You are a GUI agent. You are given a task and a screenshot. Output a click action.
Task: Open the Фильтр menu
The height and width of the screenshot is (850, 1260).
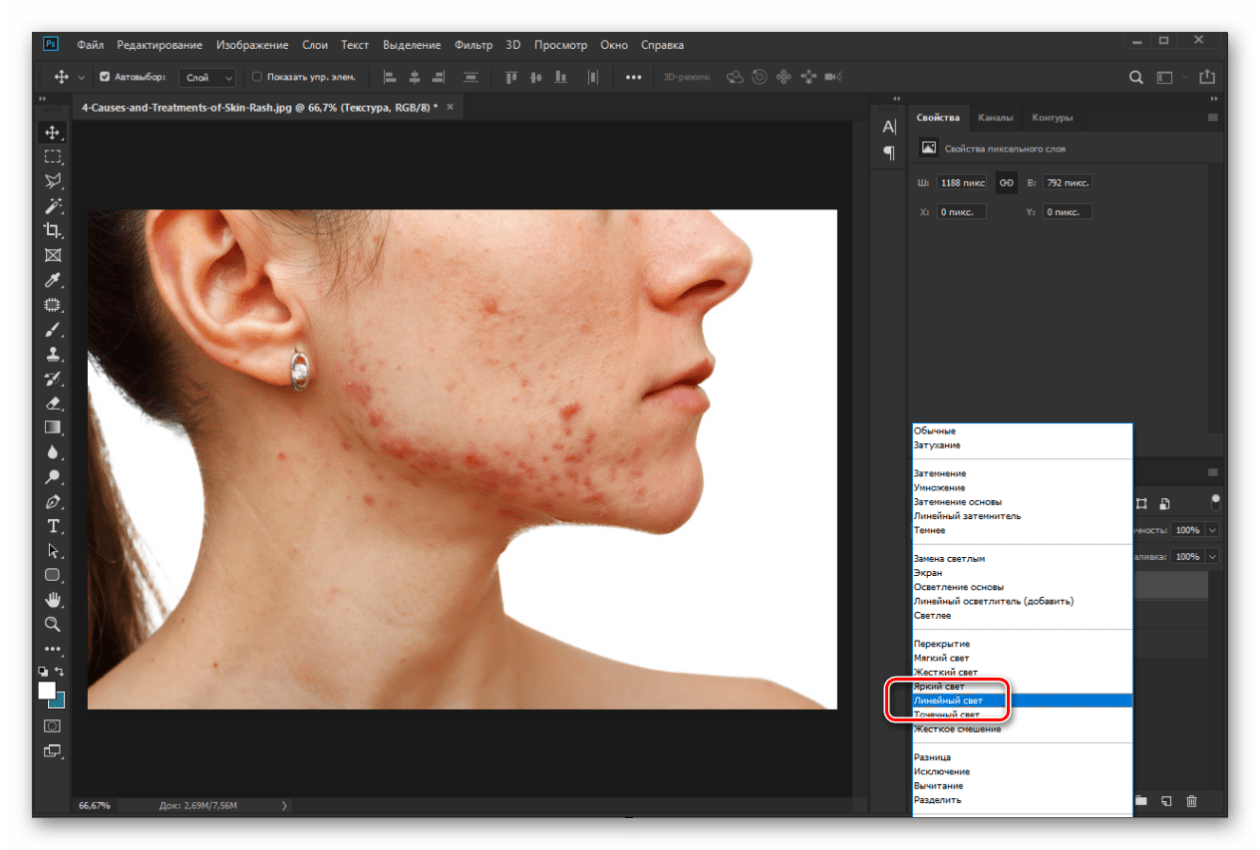[473, 45]
